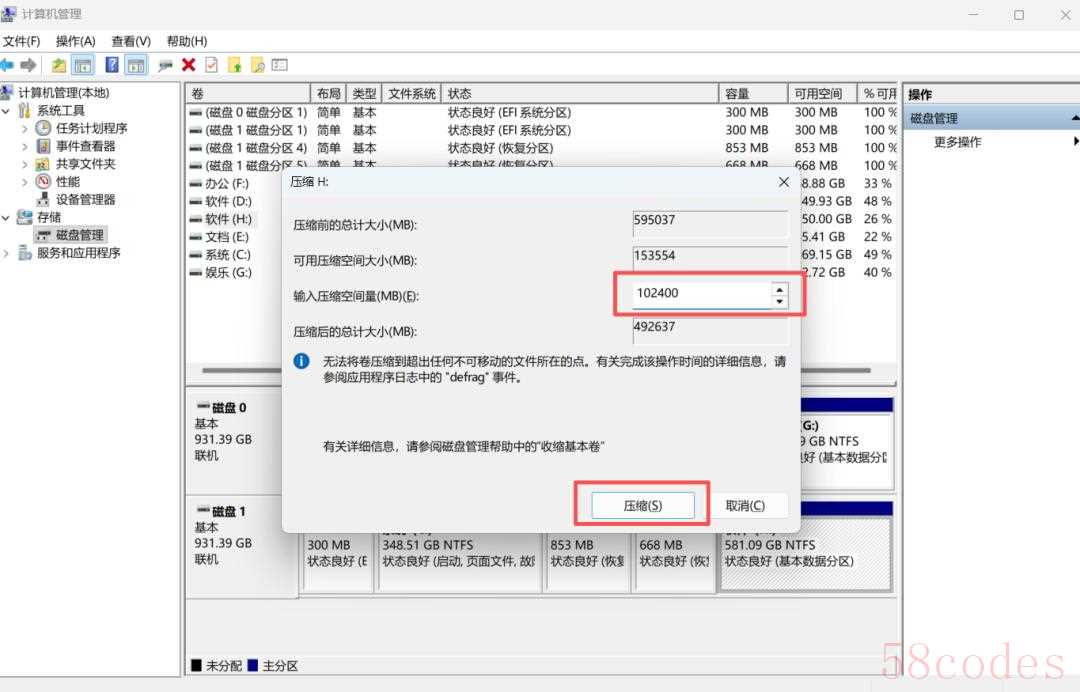Click the folder with magnifier toolbar icon

tap(257, 65)
